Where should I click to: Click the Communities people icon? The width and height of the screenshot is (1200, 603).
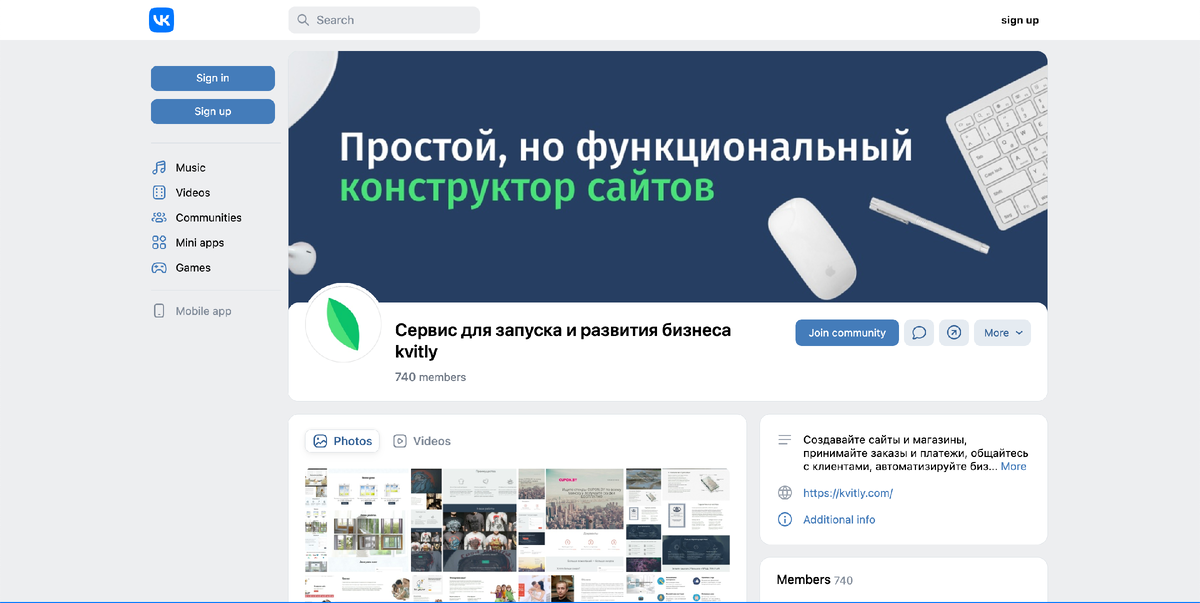(x=159, y=218)
